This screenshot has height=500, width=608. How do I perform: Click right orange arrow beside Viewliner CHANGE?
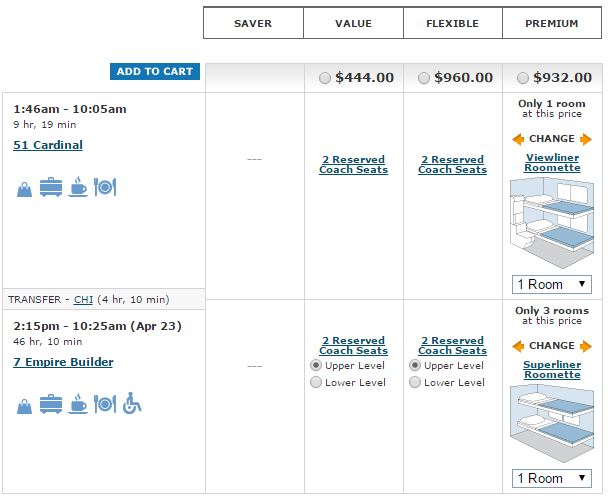coord(586,139)
